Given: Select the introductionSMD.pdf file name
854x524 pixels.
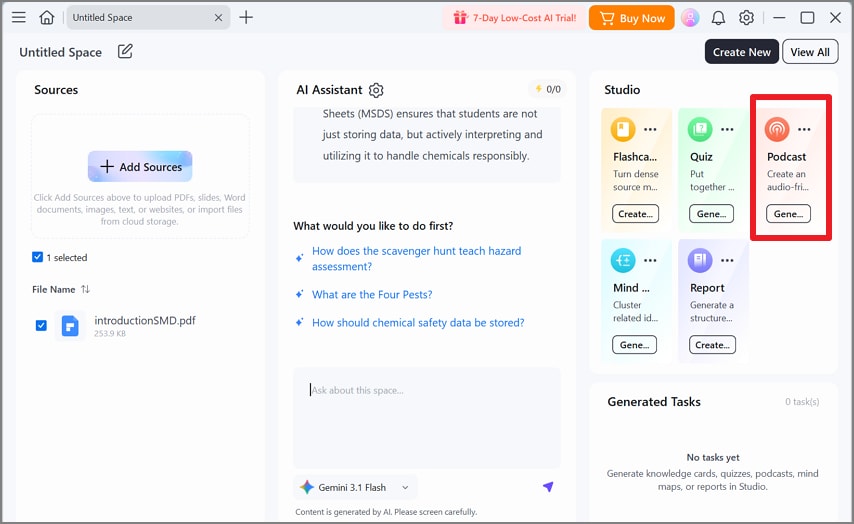Looking at the screenshot, I should (145, 320).
